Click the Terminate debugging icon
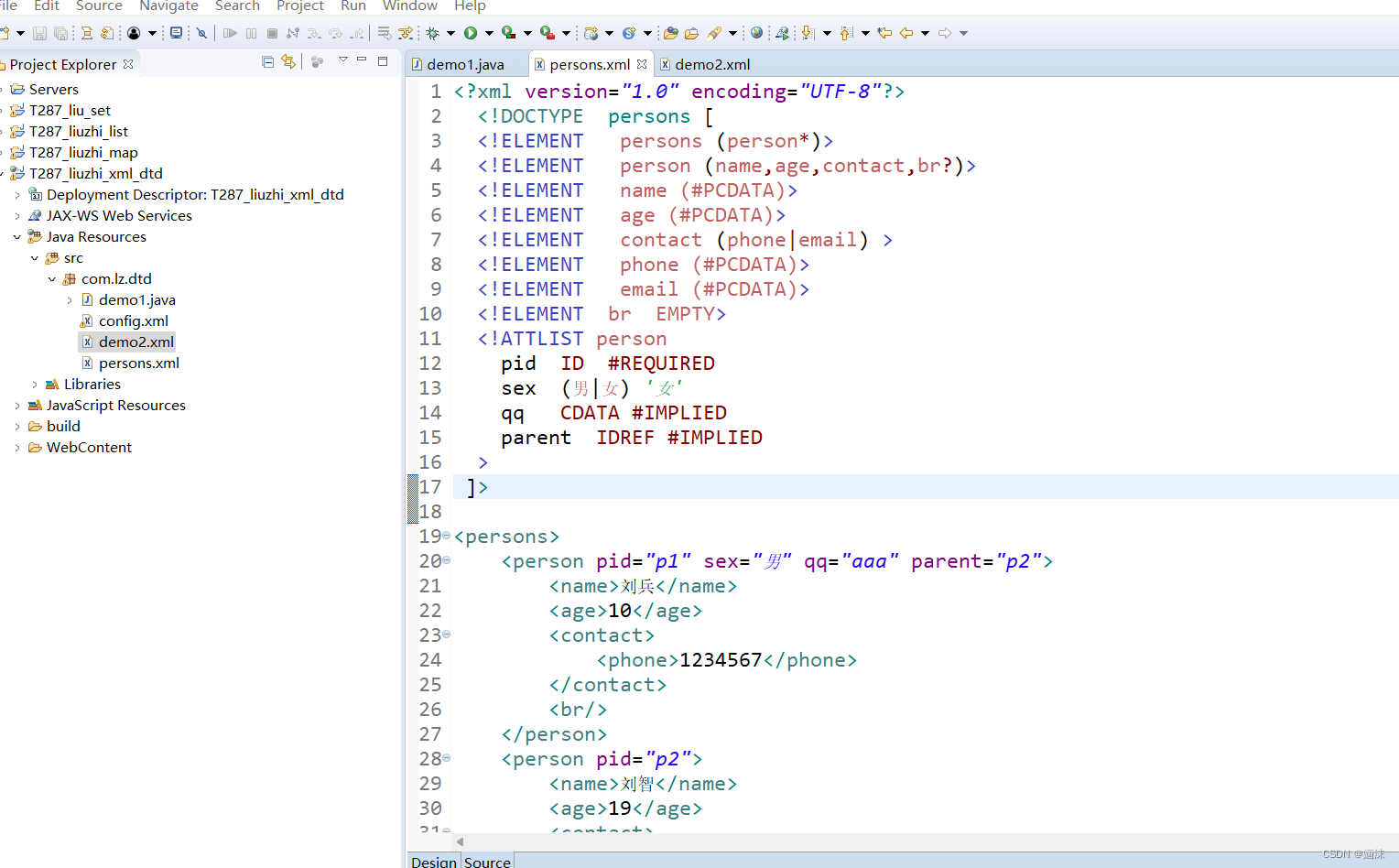 click(272, 33)
